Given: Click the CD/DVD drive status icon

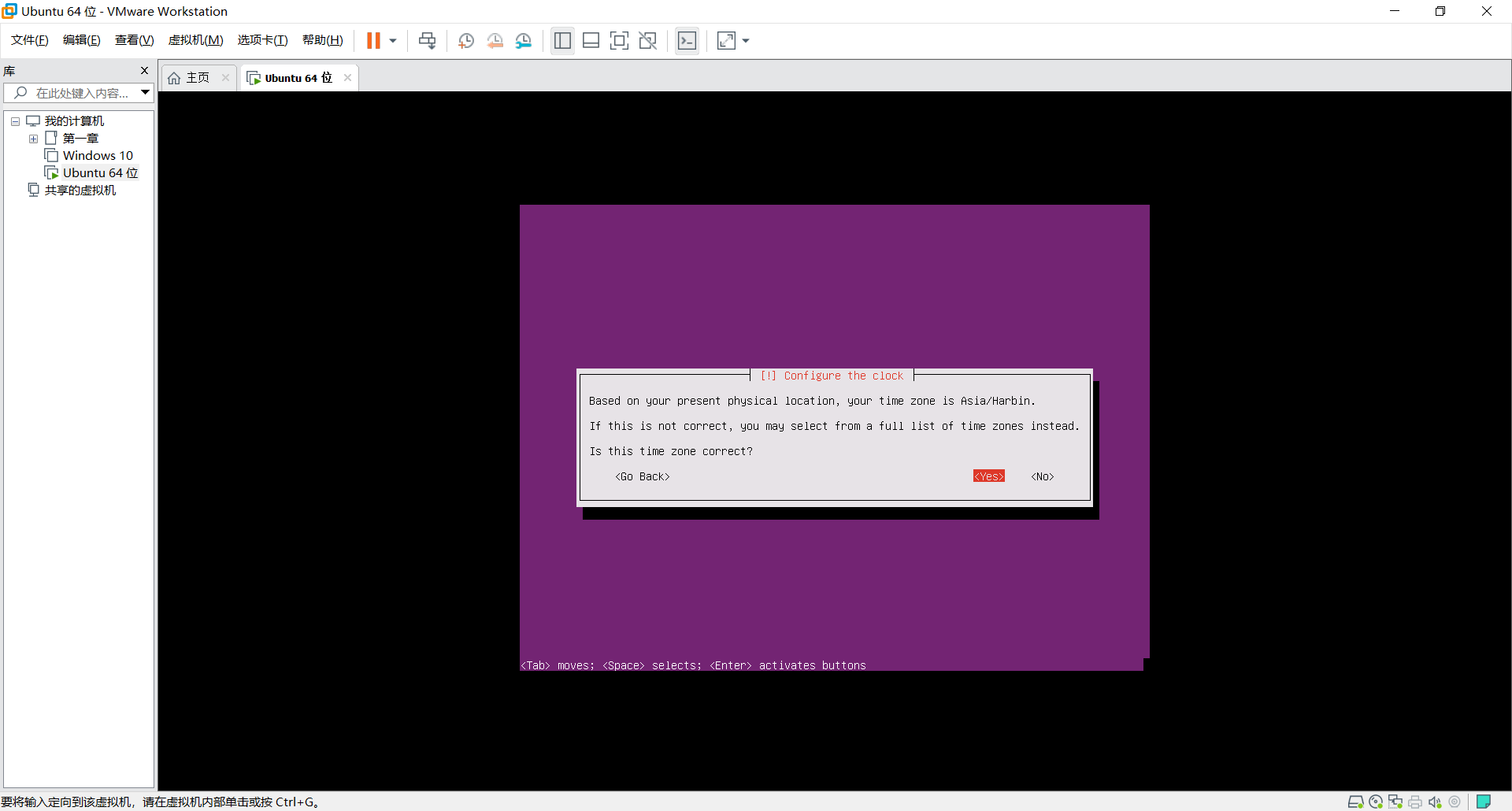Looking at the screenshot, I should pos(1376,802).
